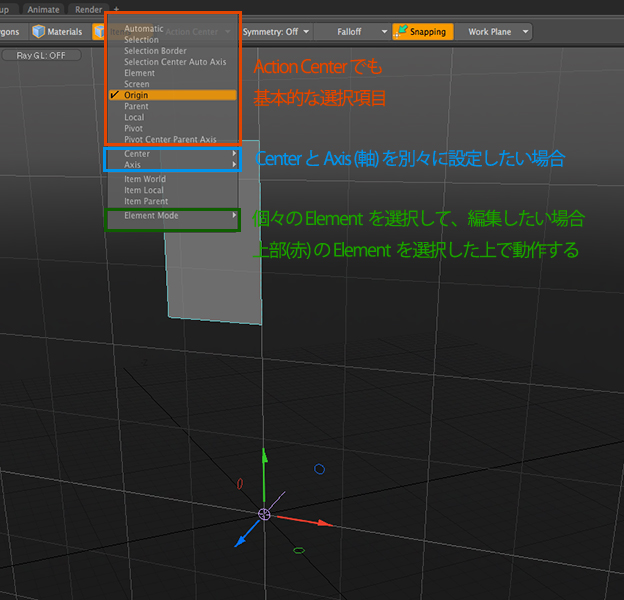
Task: Switch to the Animate tab
Action: [x=43, y=8]
